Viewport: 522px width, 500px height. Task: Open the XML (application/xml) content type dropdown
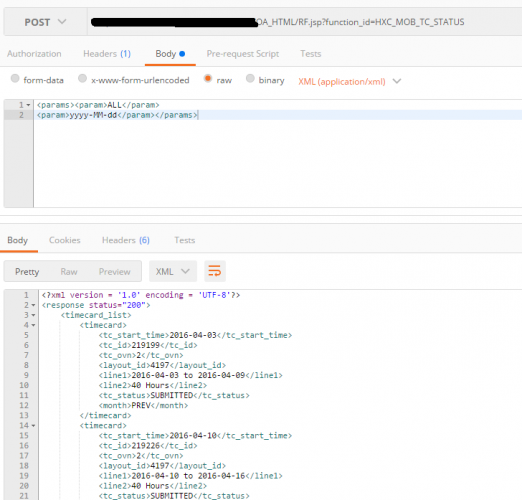click(x=350, y=81)
